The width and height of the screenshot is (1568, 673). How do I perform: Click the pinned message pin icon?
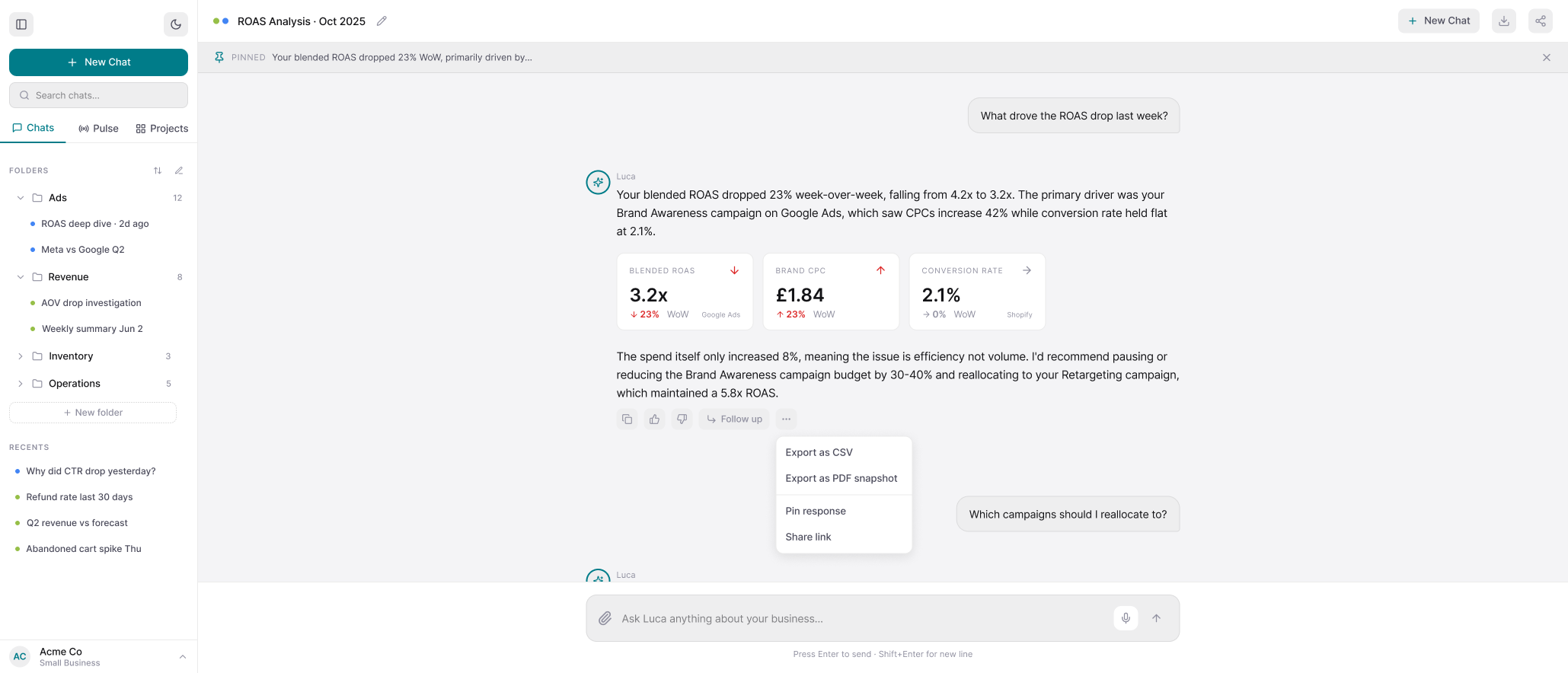pos(219,57)
